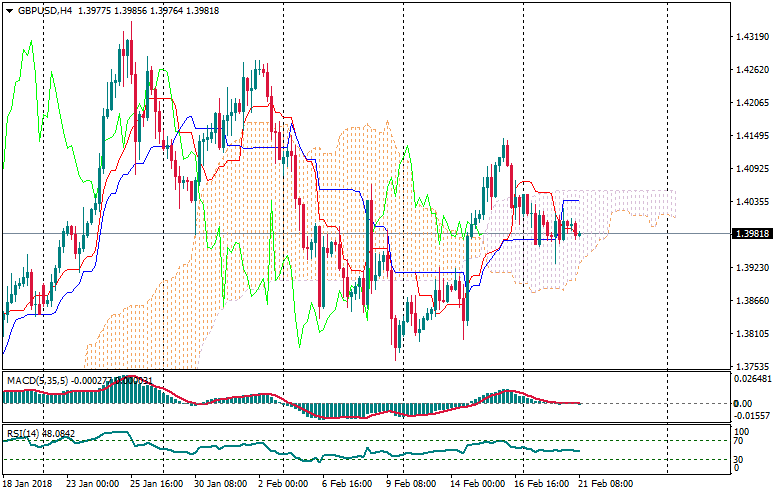Click the 1.43190 price scale label
The width and height of the screenshot is (773, 495).
pyautogui.click(x=750, y=37)
